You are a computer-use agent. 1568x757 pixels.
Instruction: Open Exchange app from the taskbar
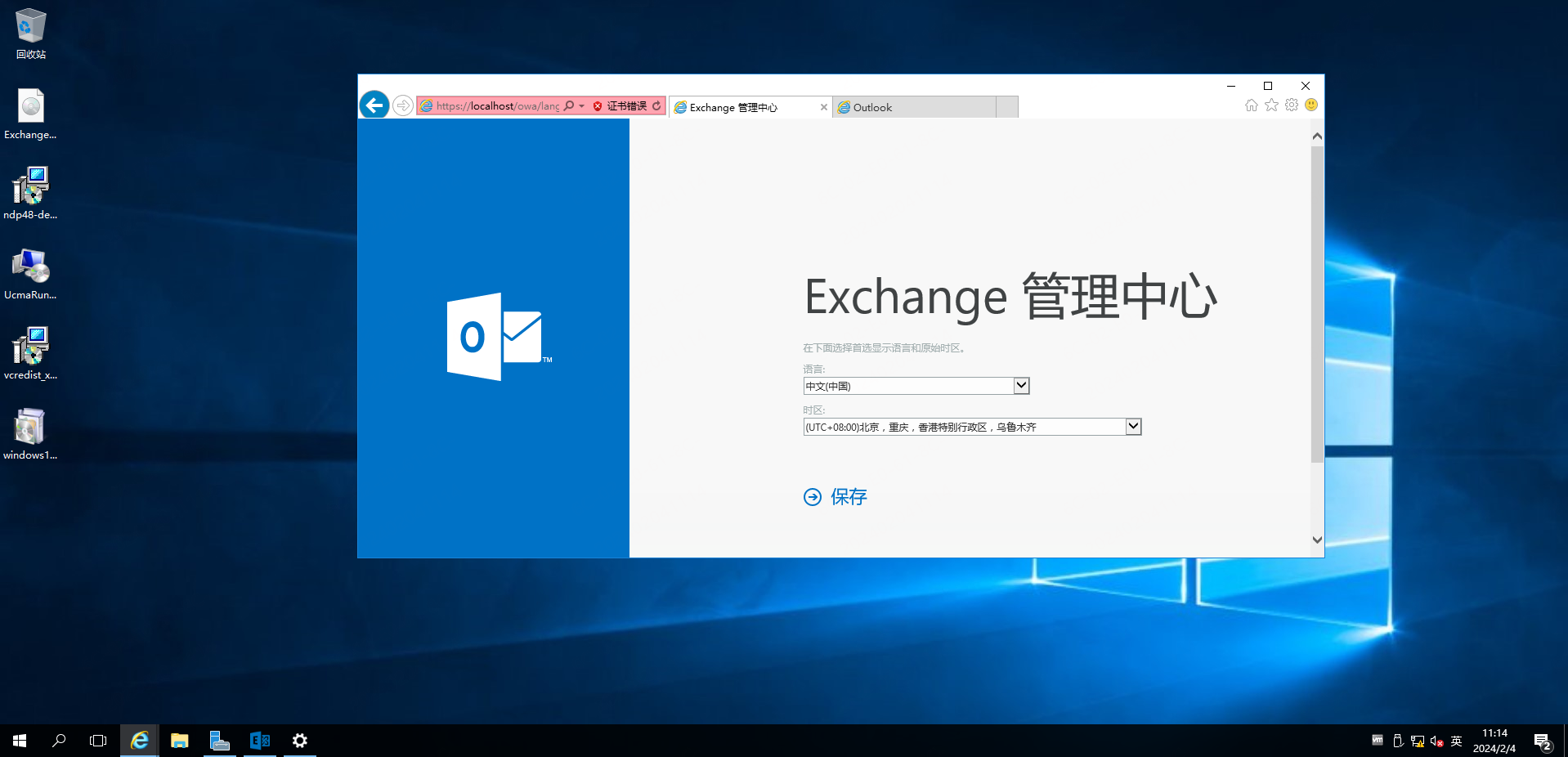point(260,741)
